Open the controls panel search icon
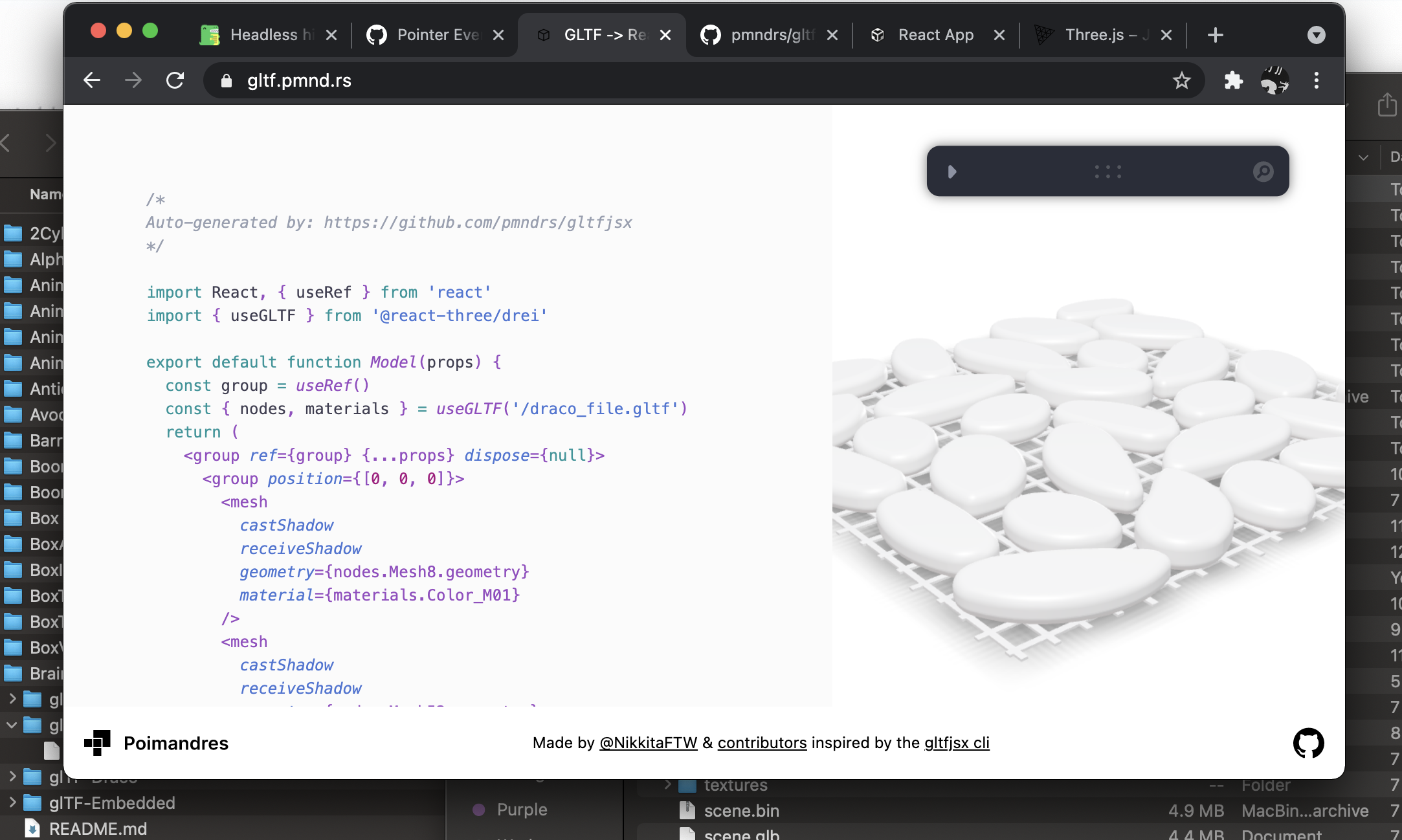 pos(1263,171)
